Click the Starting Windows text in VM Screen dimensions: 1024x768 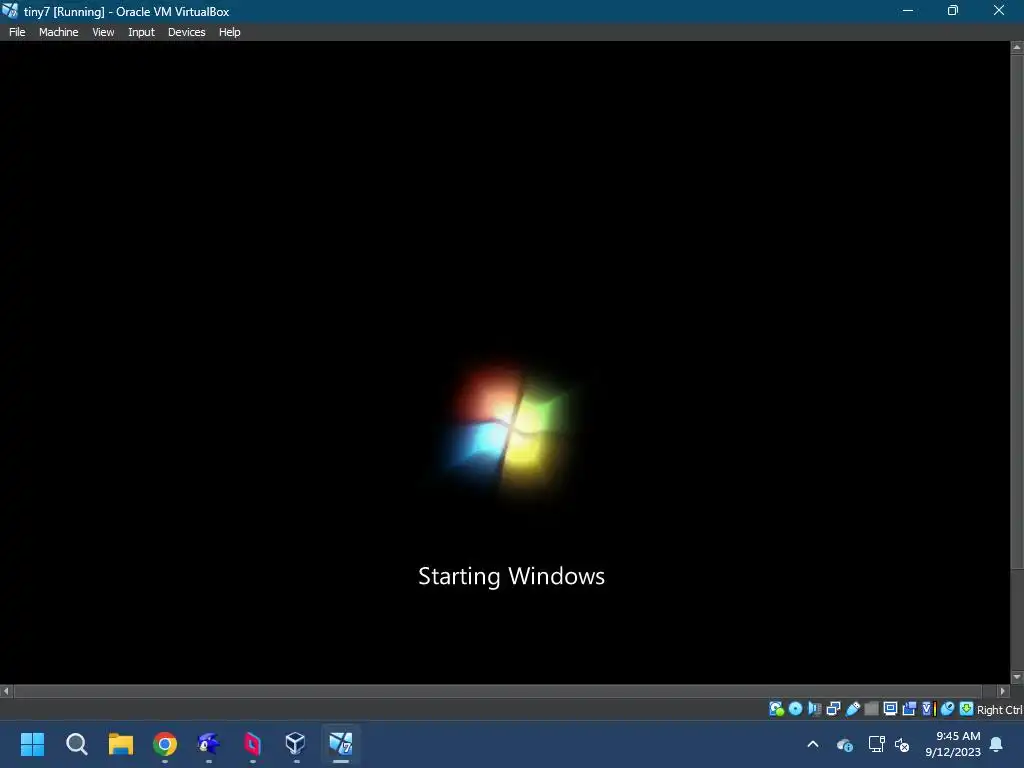[511, 576]
